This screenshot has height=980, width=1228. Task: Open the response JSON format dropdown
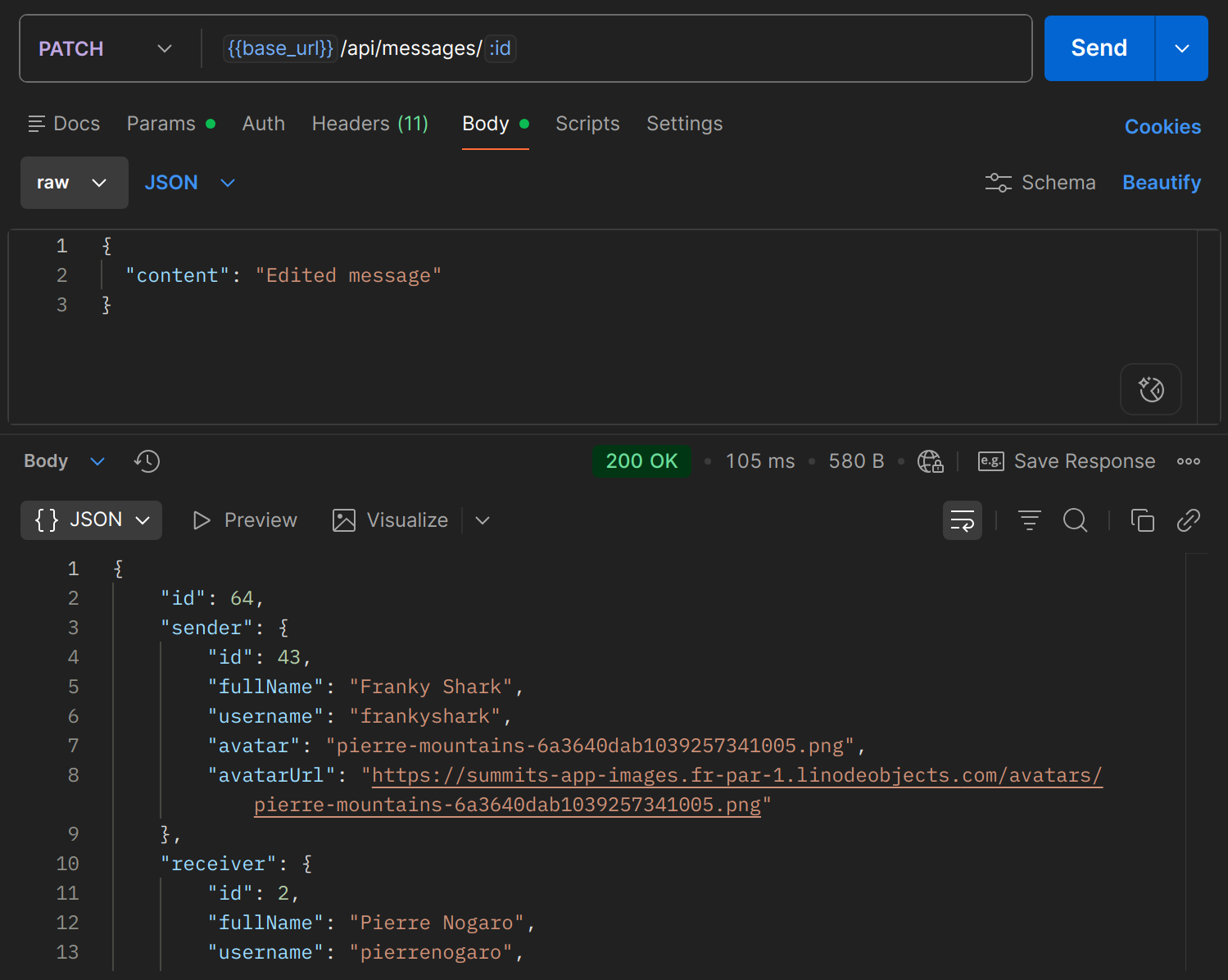point(91,520)
